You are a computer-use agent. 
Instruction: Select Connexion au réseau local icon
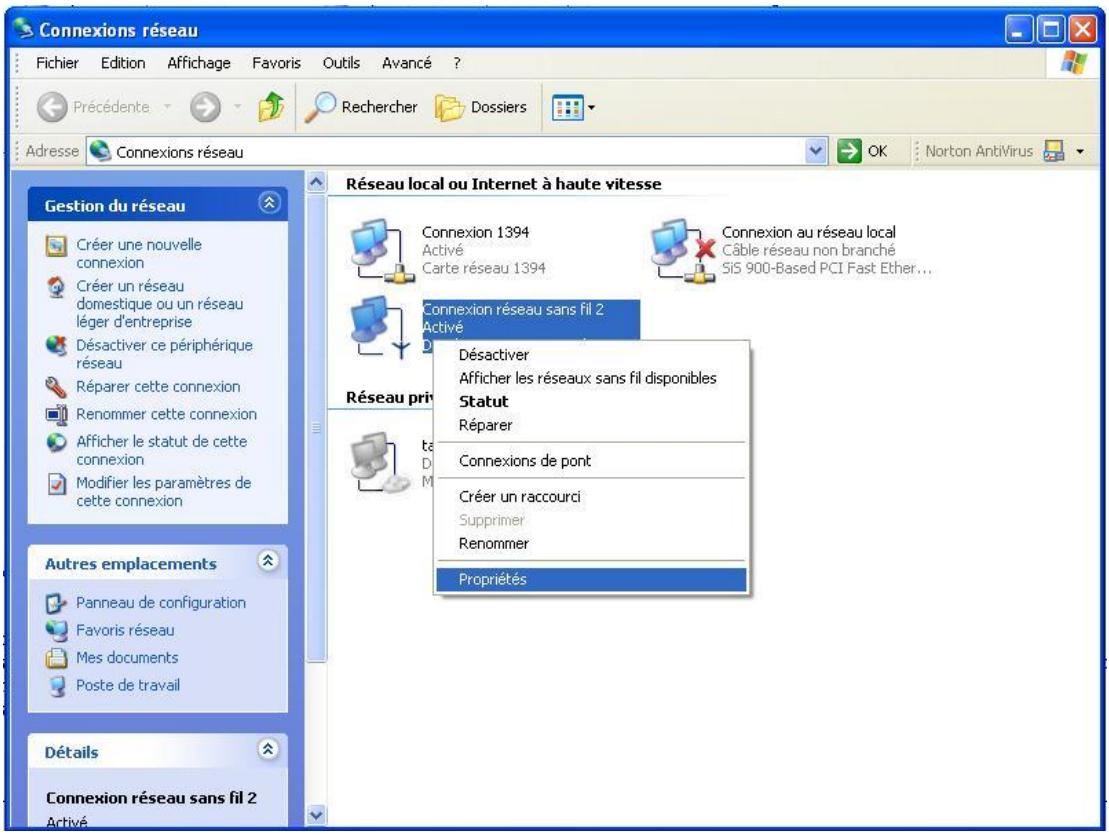coord(684,250)
